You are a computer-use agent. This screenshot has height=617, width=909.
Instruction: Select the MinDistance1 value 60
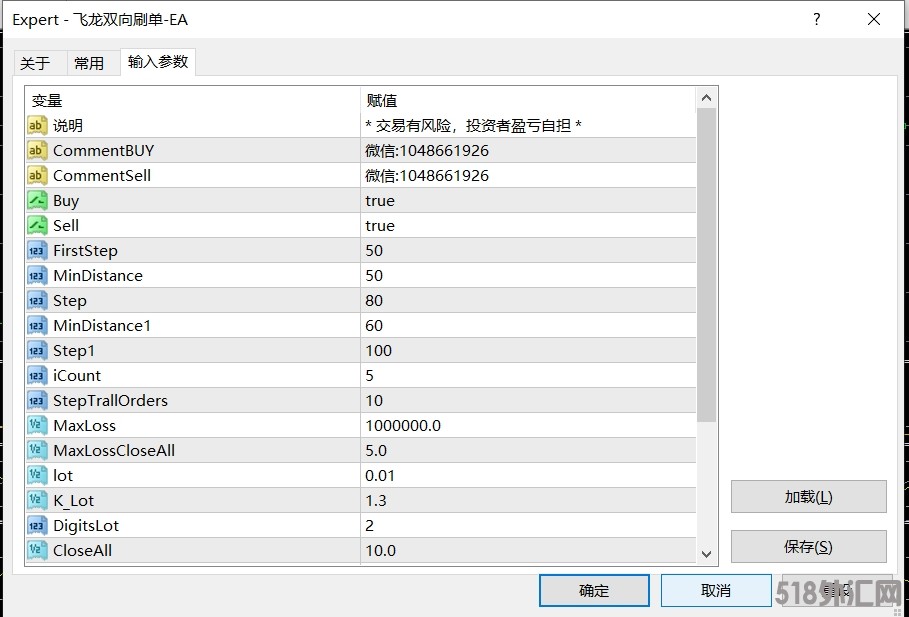pos(528,325)
